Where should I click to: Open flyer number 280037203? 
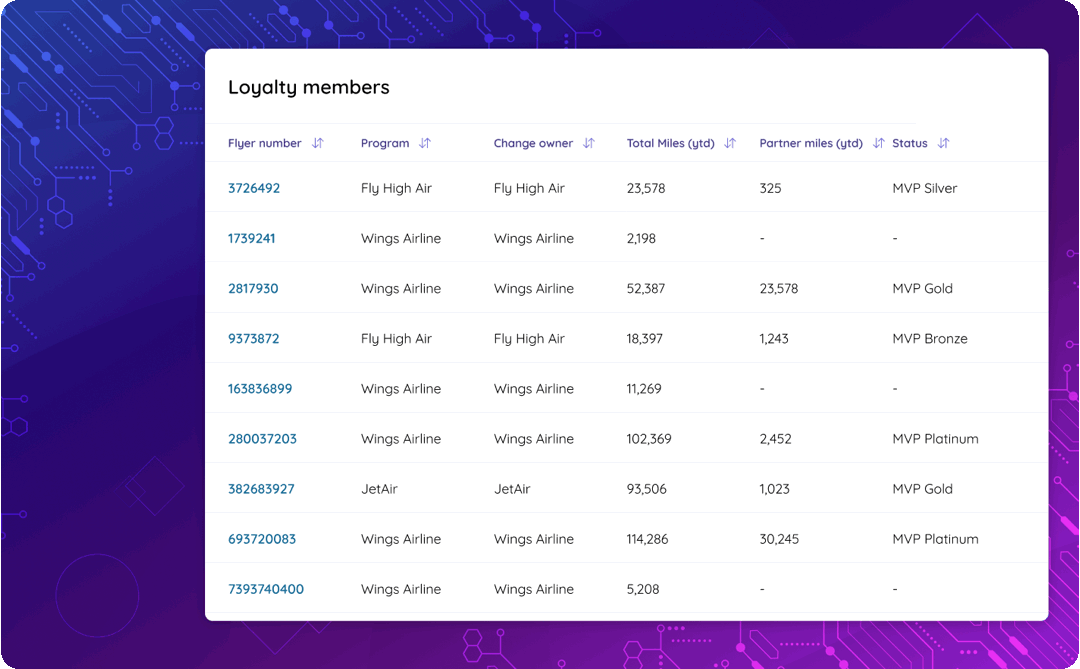point(262,439)
